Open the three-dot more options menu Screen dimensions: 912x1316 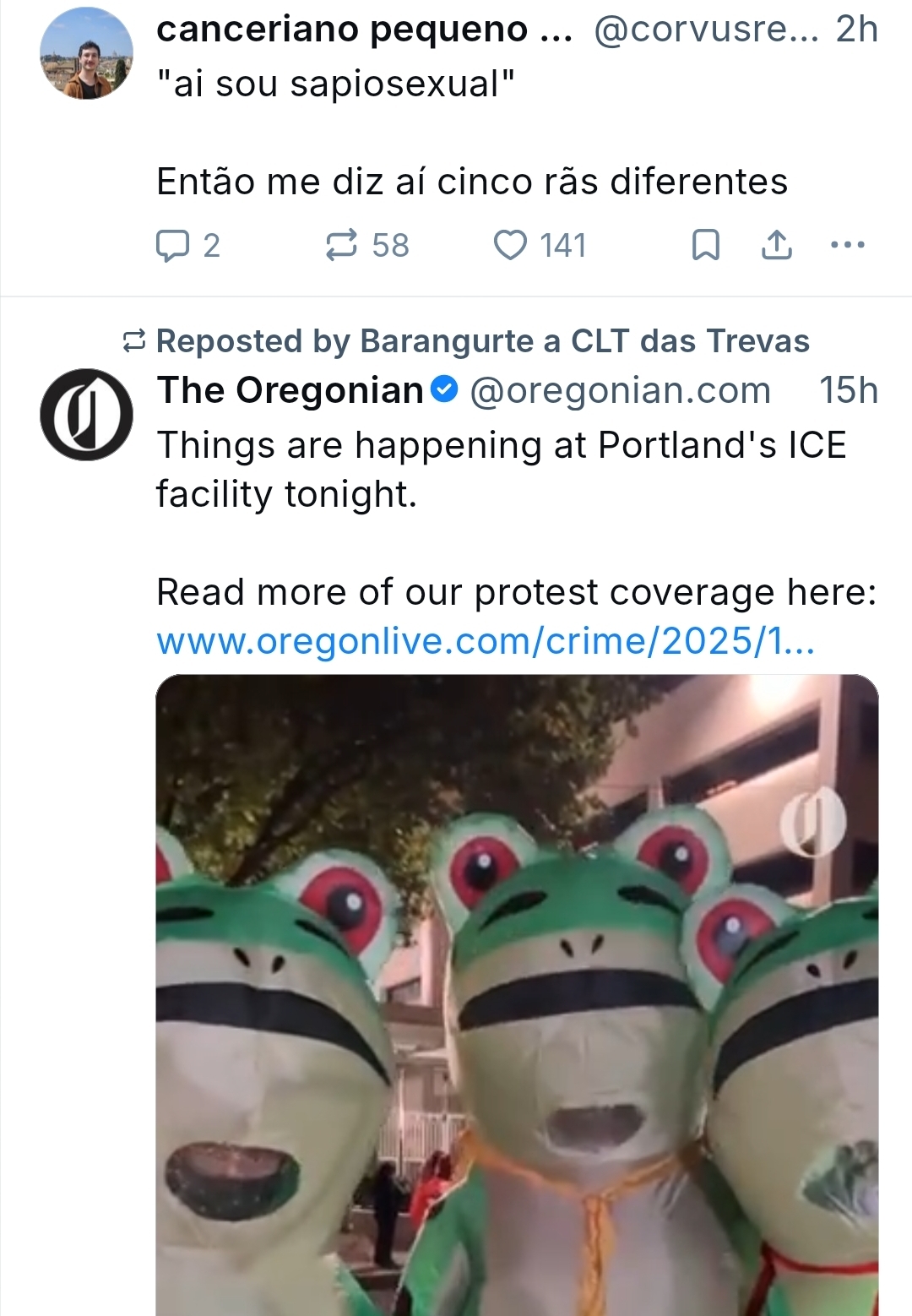pyautogui.click(x=848, y=246)
